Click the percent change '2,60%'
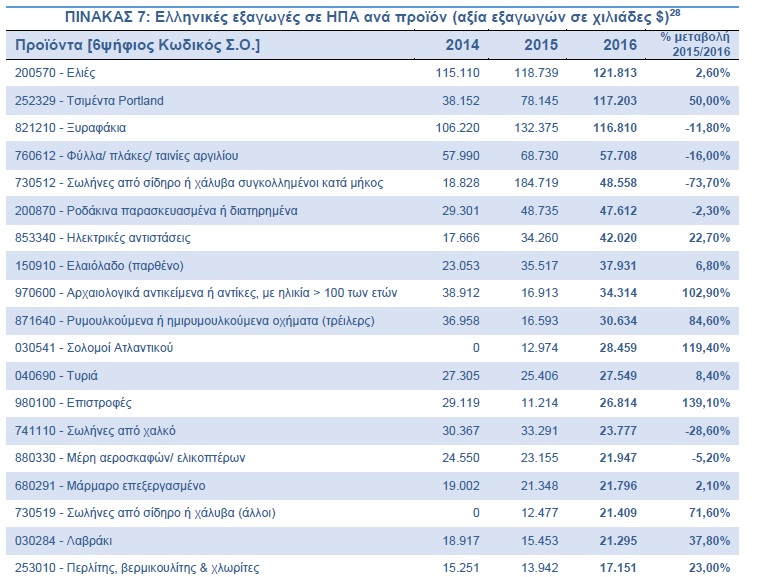 pyautogui.click(x=712, y=73)
